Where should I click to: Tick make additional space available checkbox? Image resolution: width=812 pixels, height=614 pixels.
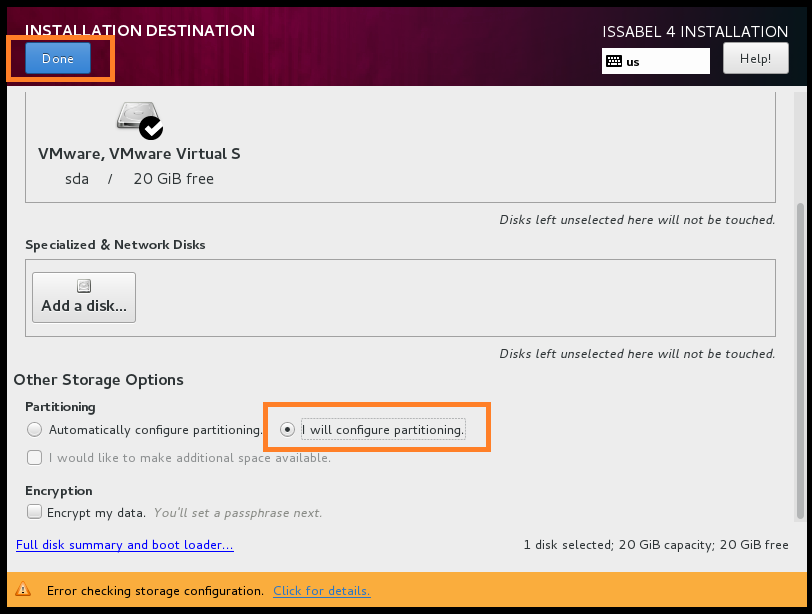pos(35,458)
